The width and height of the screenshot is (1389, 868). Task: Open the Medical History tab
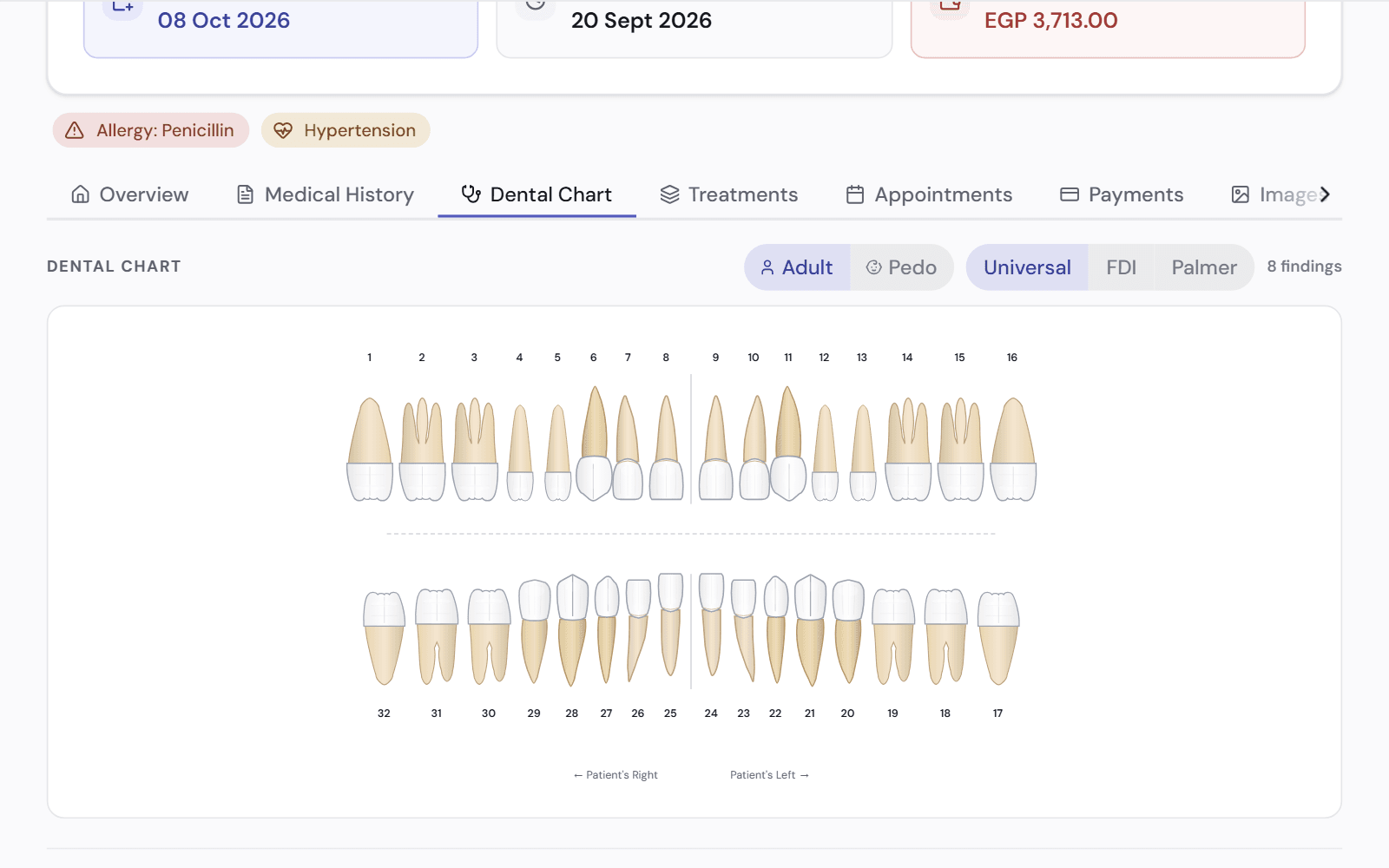[326, 194]
